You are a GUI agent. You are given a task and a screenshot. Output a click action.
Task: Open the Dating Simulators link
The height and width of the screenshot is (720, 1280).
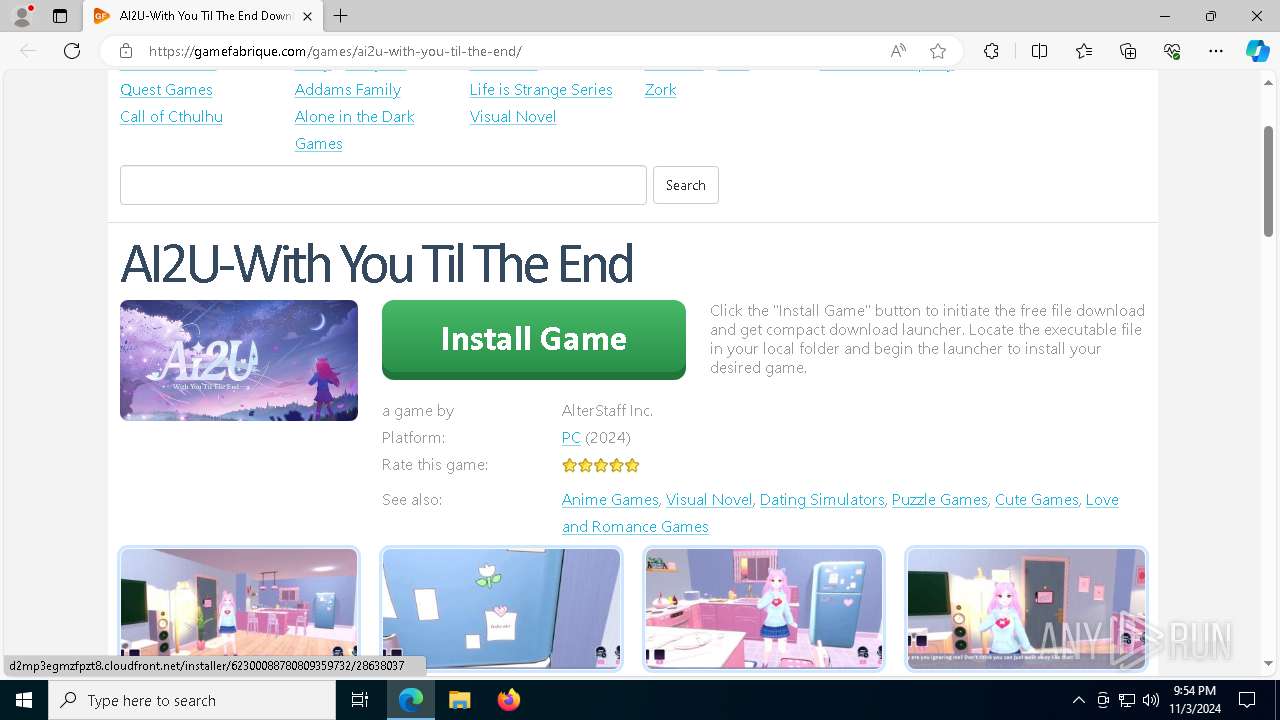(x=822, y=500)
